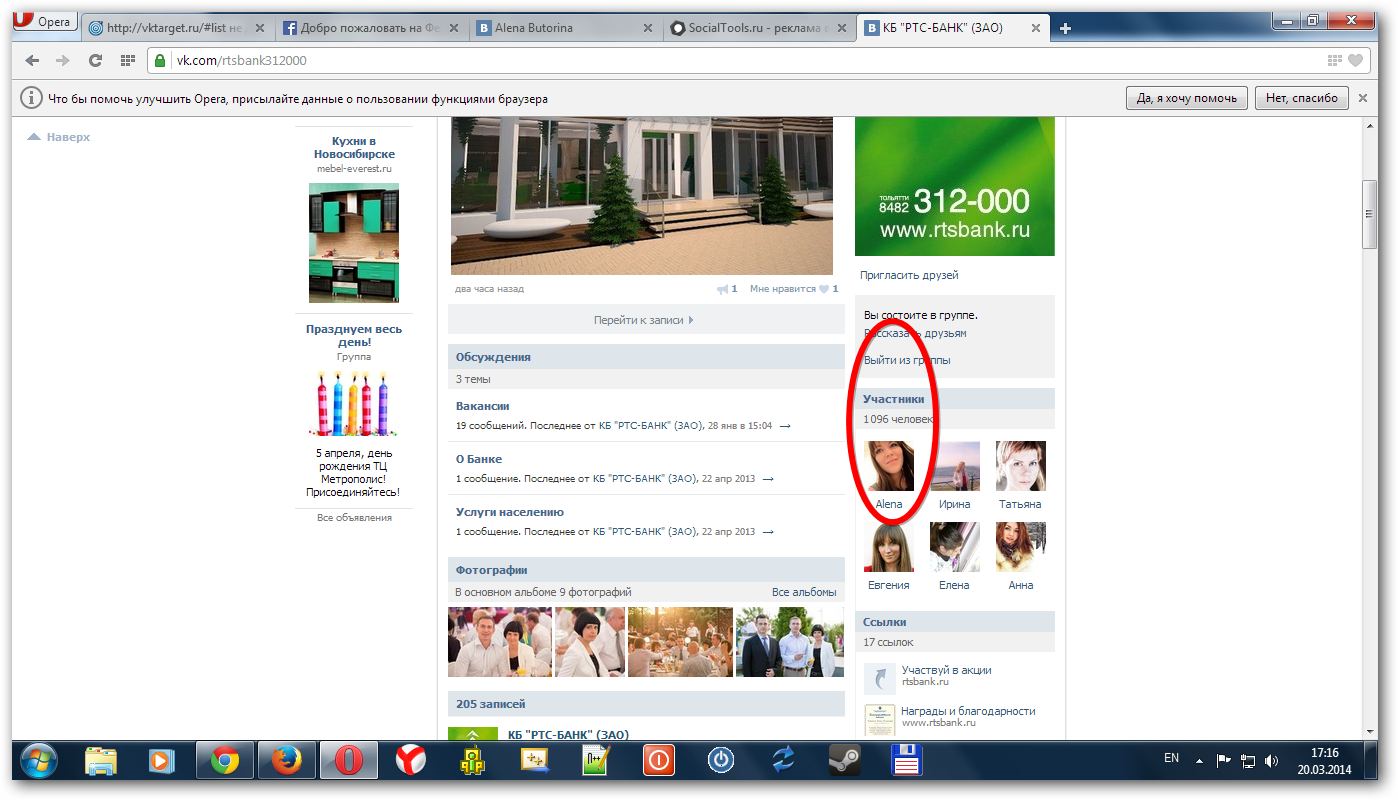Click the arrow next to Вакансии last message

(785, 426)
